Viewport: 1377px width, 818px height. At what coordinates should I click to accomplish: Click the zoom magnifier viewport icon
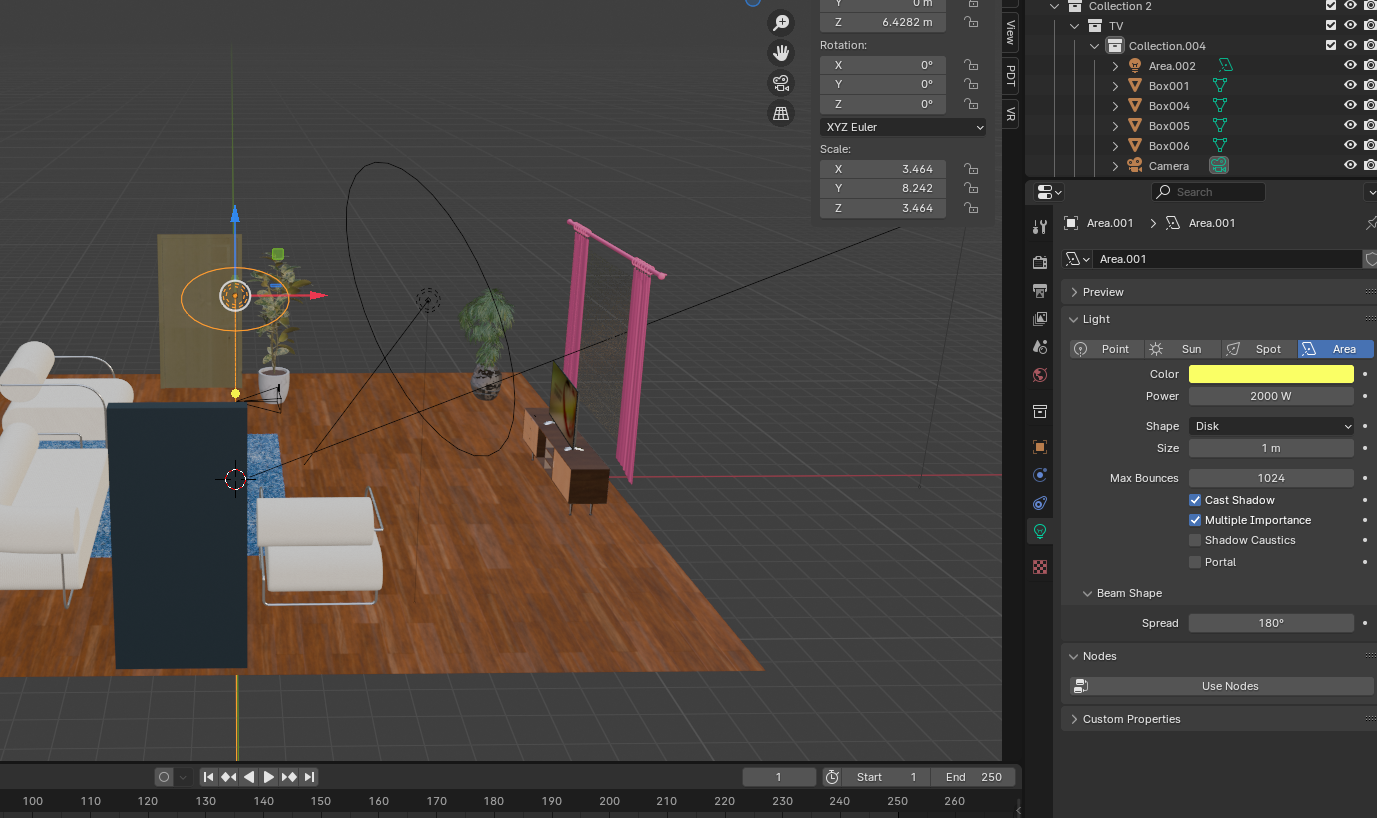780,22
